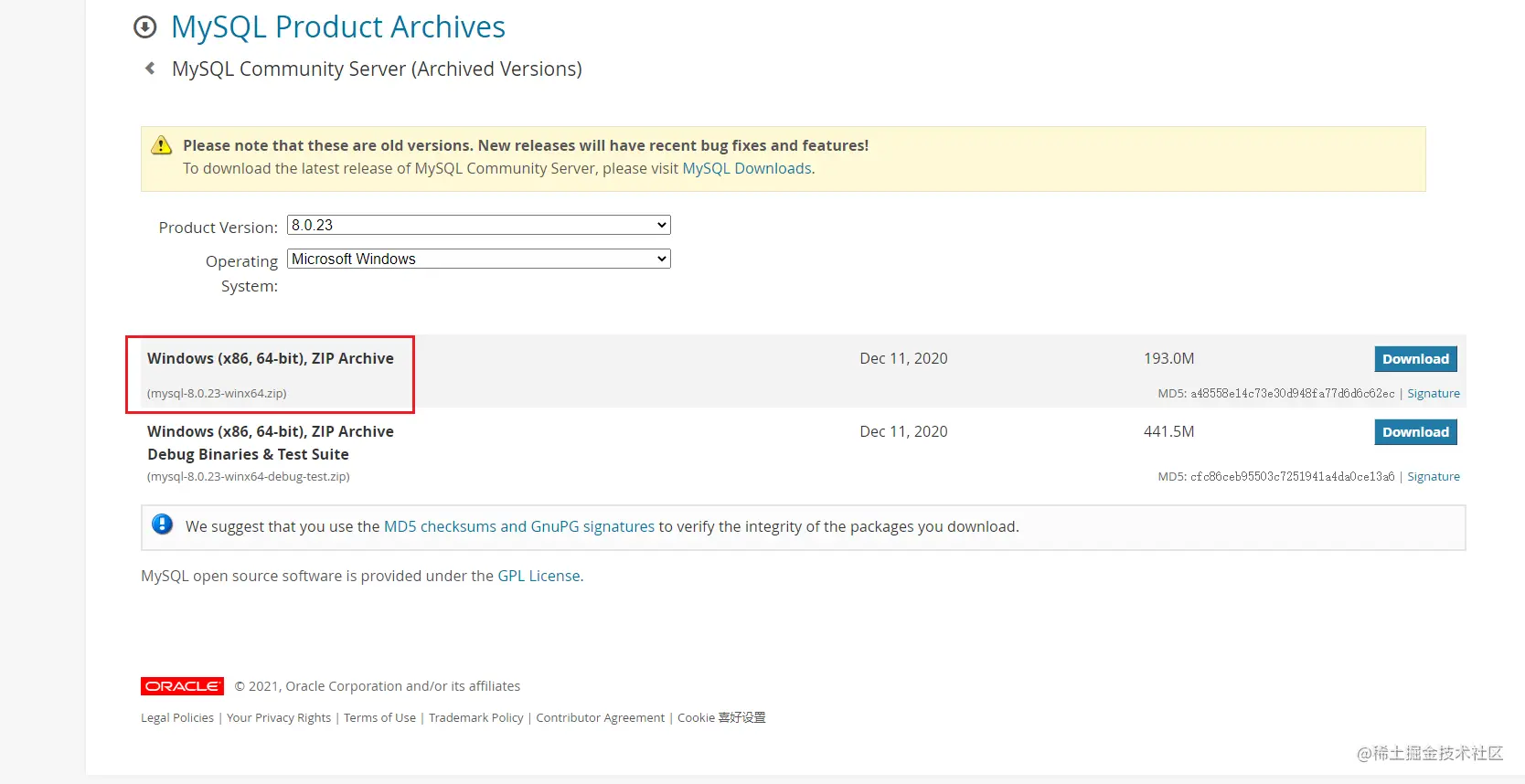1525x784 pixels.
Task: Click the first Windows (x86, 64-bit), ZIP Archive title
Action: [271, 359]
